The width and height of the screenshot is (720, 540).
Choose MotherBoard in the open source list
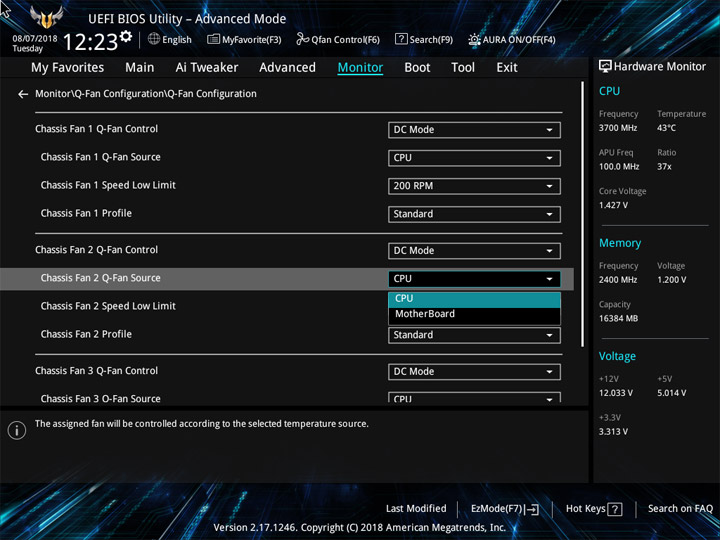[x=474, y=315]
